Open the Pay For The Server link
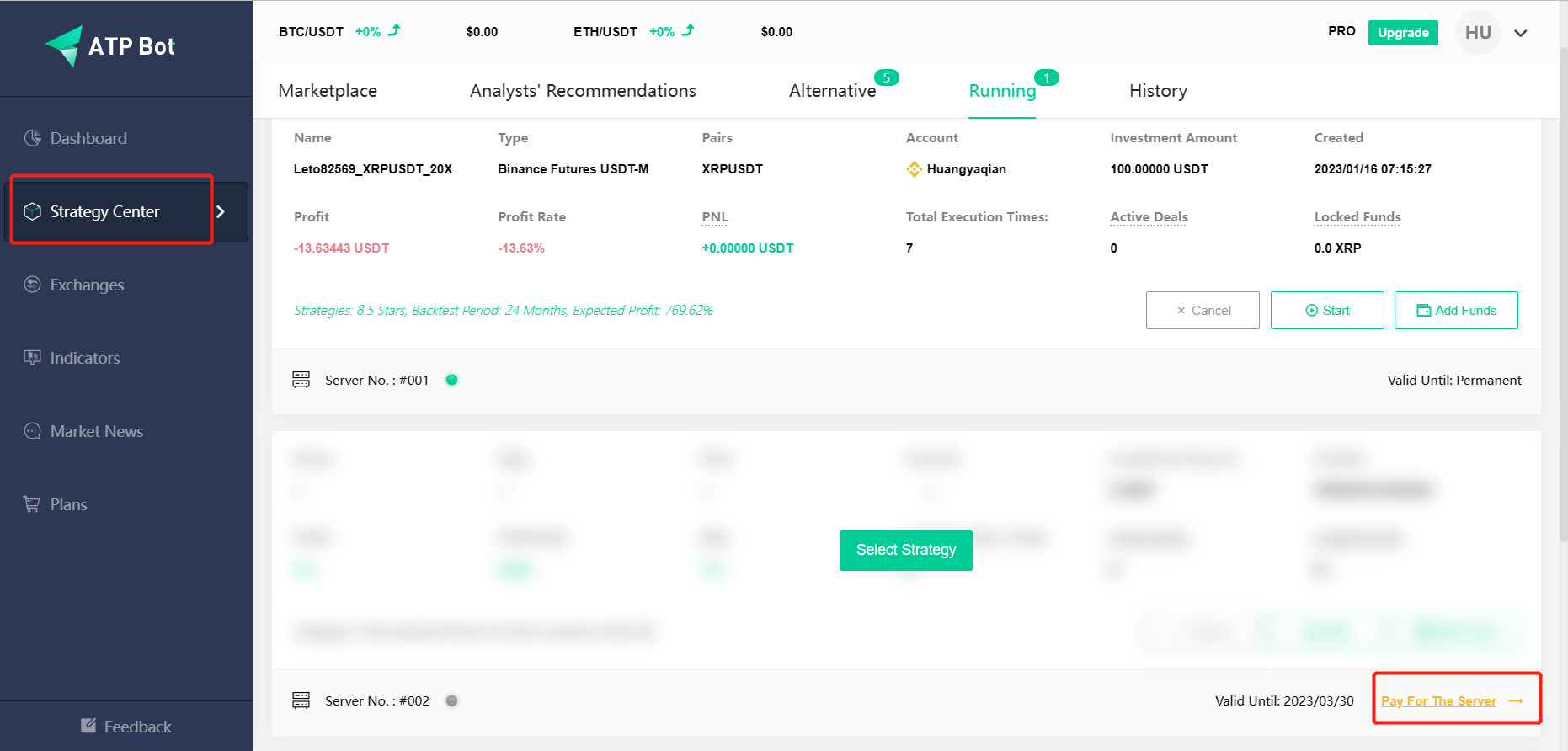 [1439, 701]
